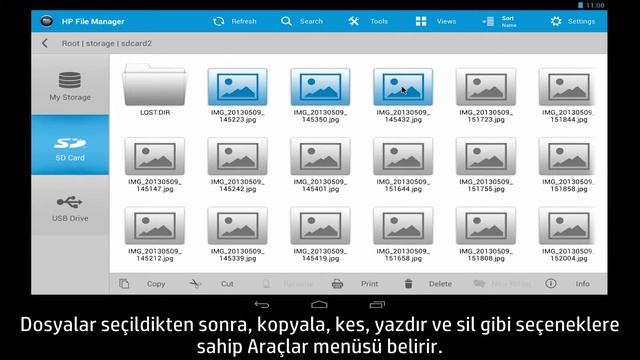Click the Settings text label

[x=581, y=21]
